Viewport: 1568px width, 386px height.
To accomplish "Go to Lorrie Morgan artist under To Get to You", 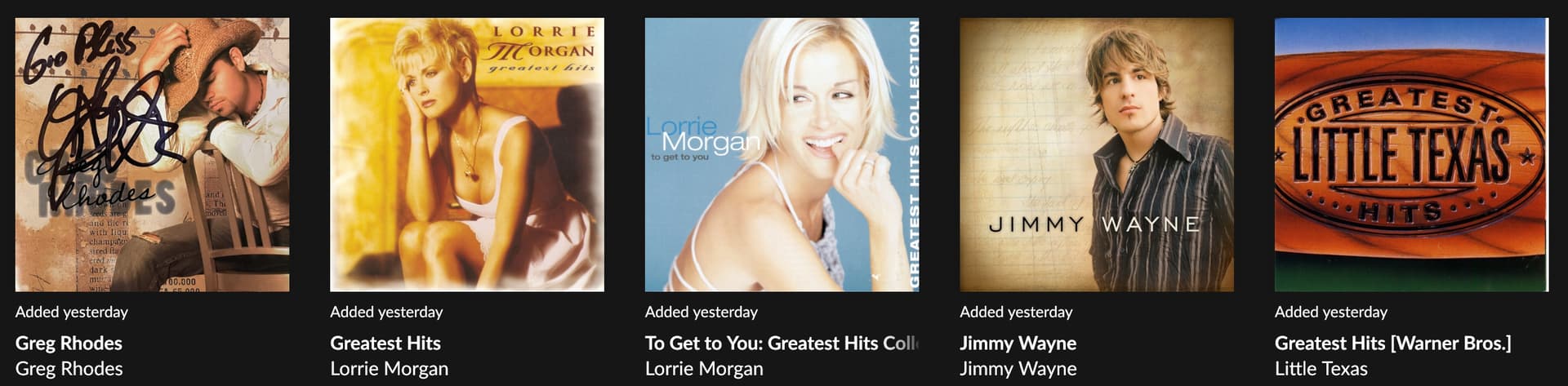I will coord(704,369).
